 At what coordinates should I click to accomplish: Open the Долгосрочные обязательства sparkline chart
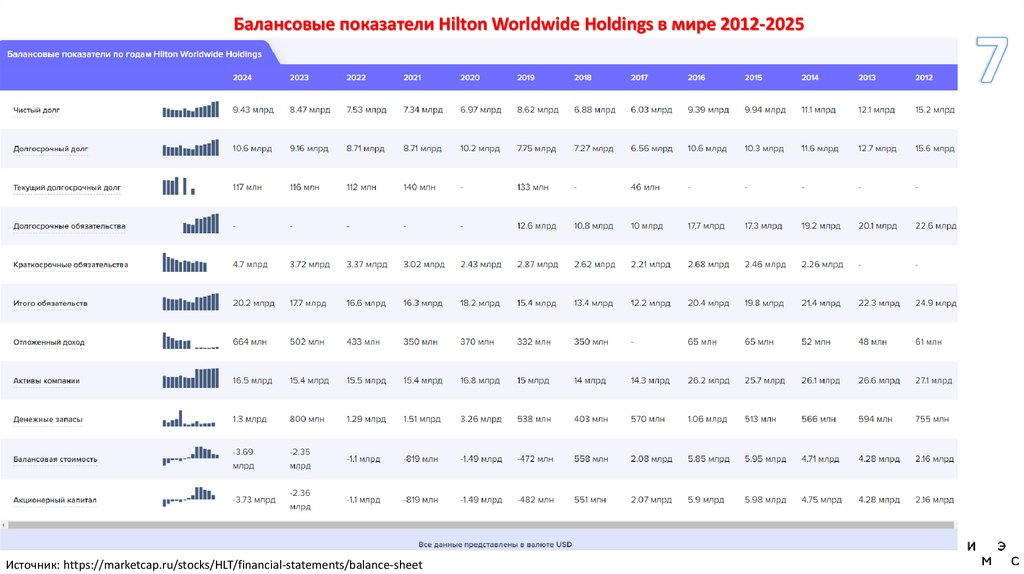pos(201,224)
